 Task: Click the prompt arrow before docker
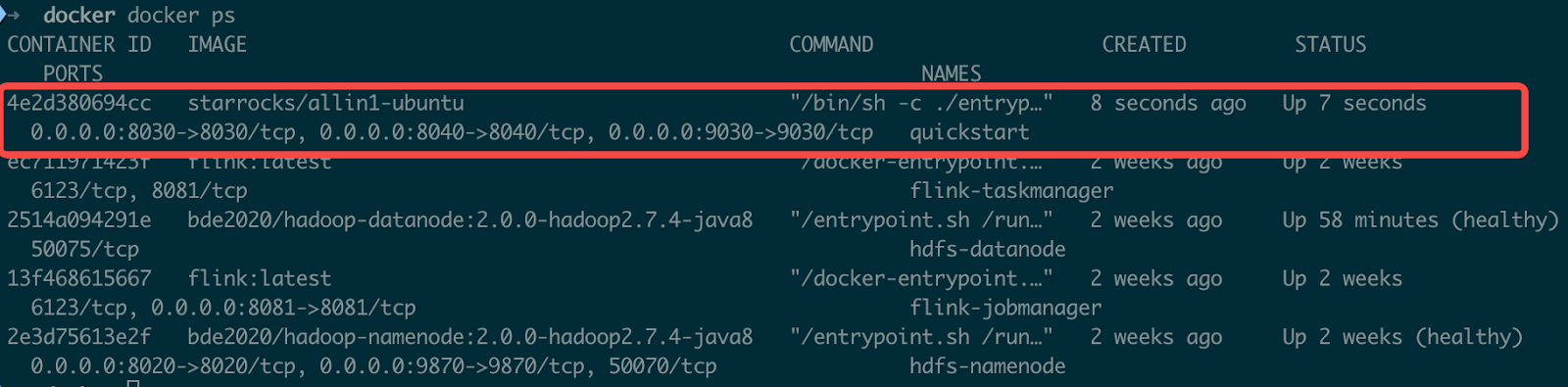11,15
